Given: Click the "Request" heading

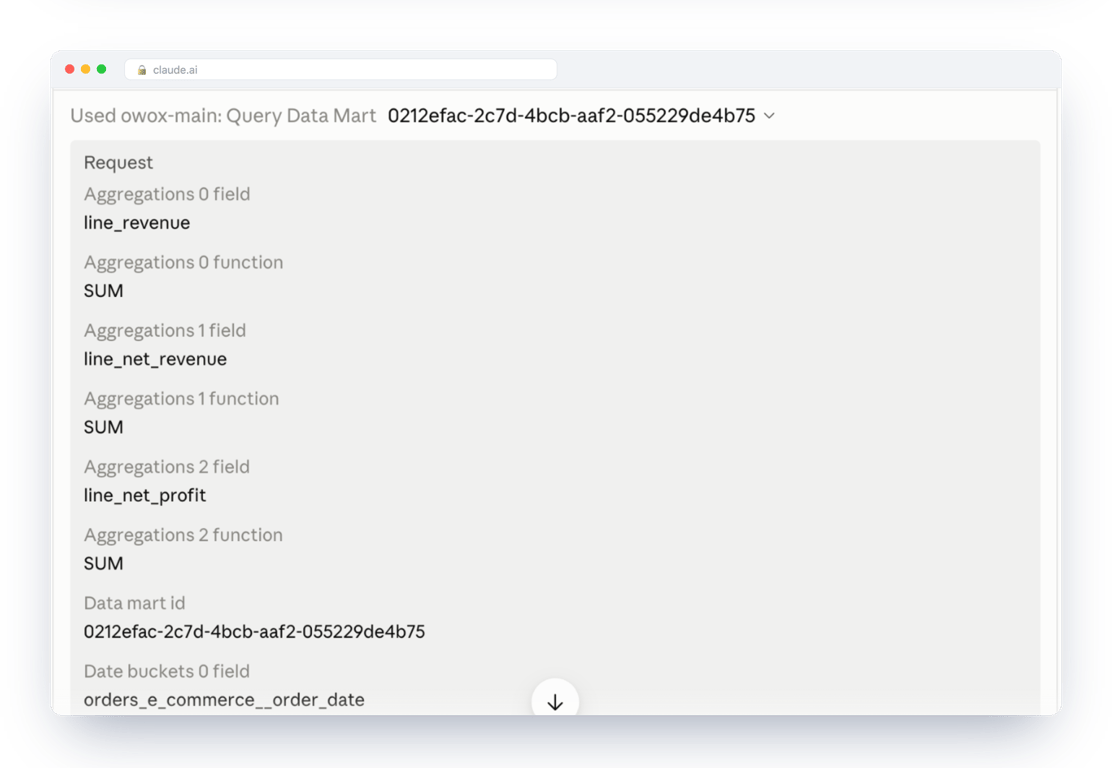Looking at the screenshot, I should click(x=118, y=162).
